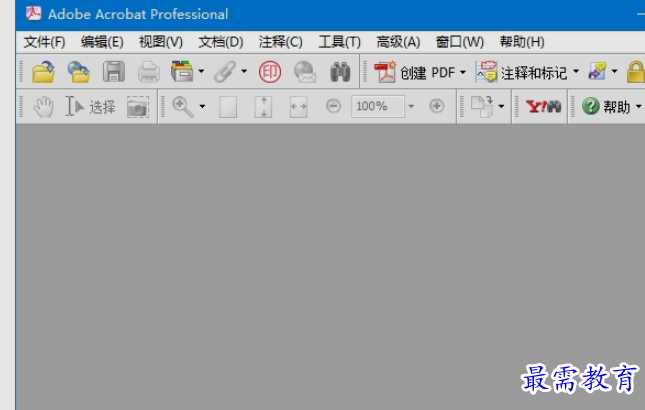Open the zoom percentage dropdown arrow

click(411, 107)
